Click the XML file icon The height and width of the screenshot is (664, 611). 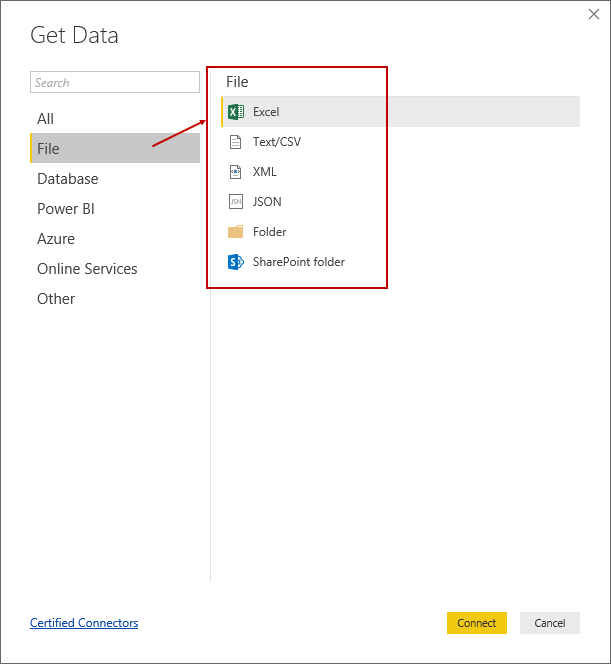coord(236,172)
